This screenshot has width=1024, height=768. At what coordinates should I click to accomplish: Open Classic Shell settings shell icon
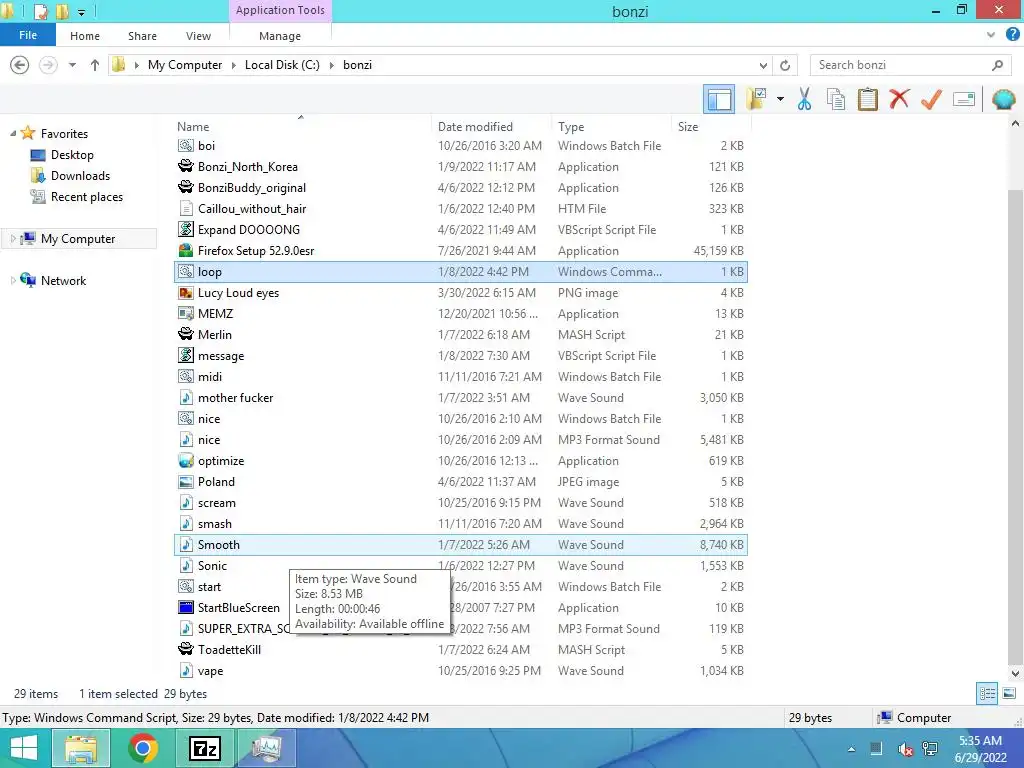click(1002, 99)
